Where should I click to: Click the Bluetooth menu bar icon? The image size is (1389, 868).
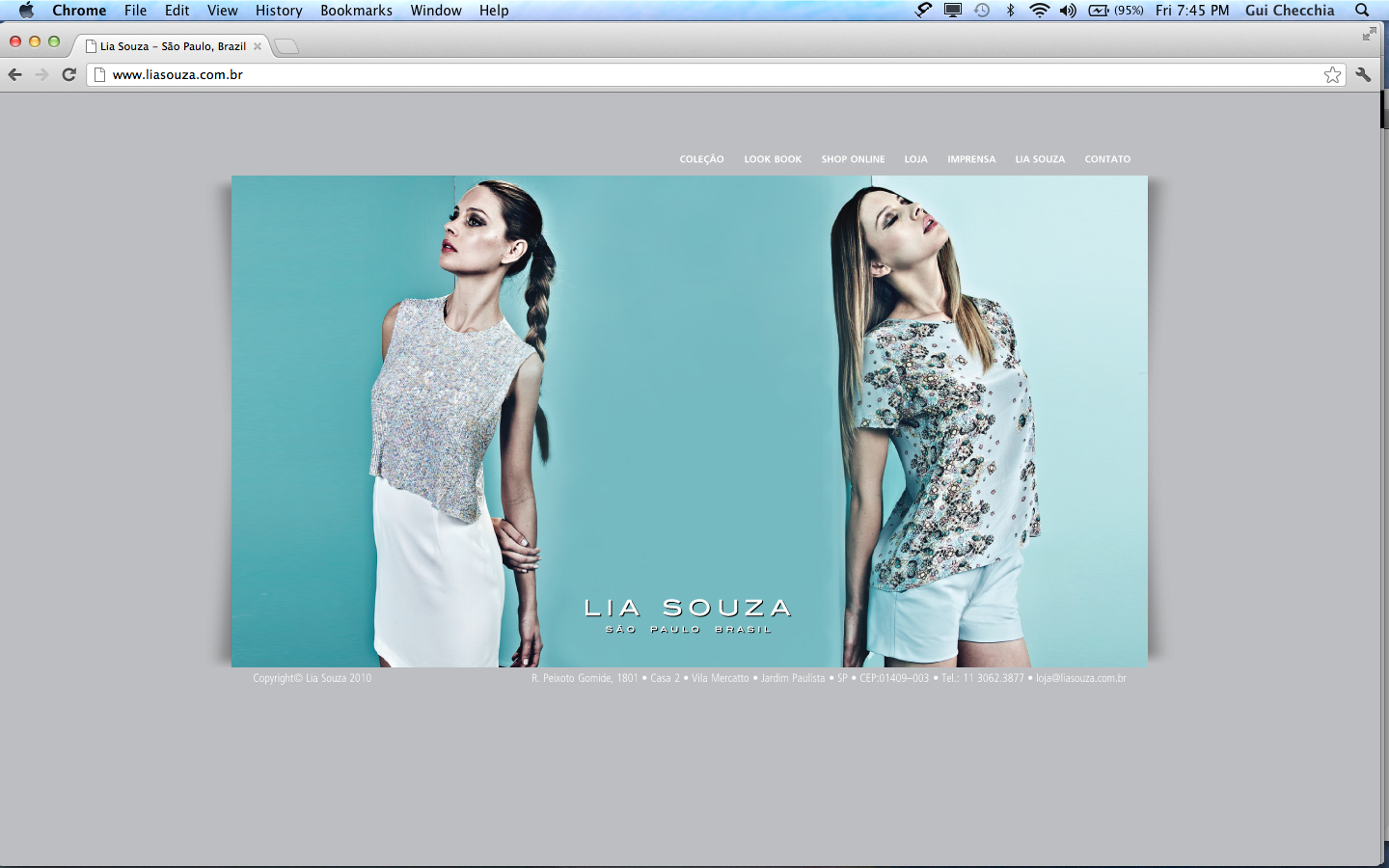[1010, 11]
